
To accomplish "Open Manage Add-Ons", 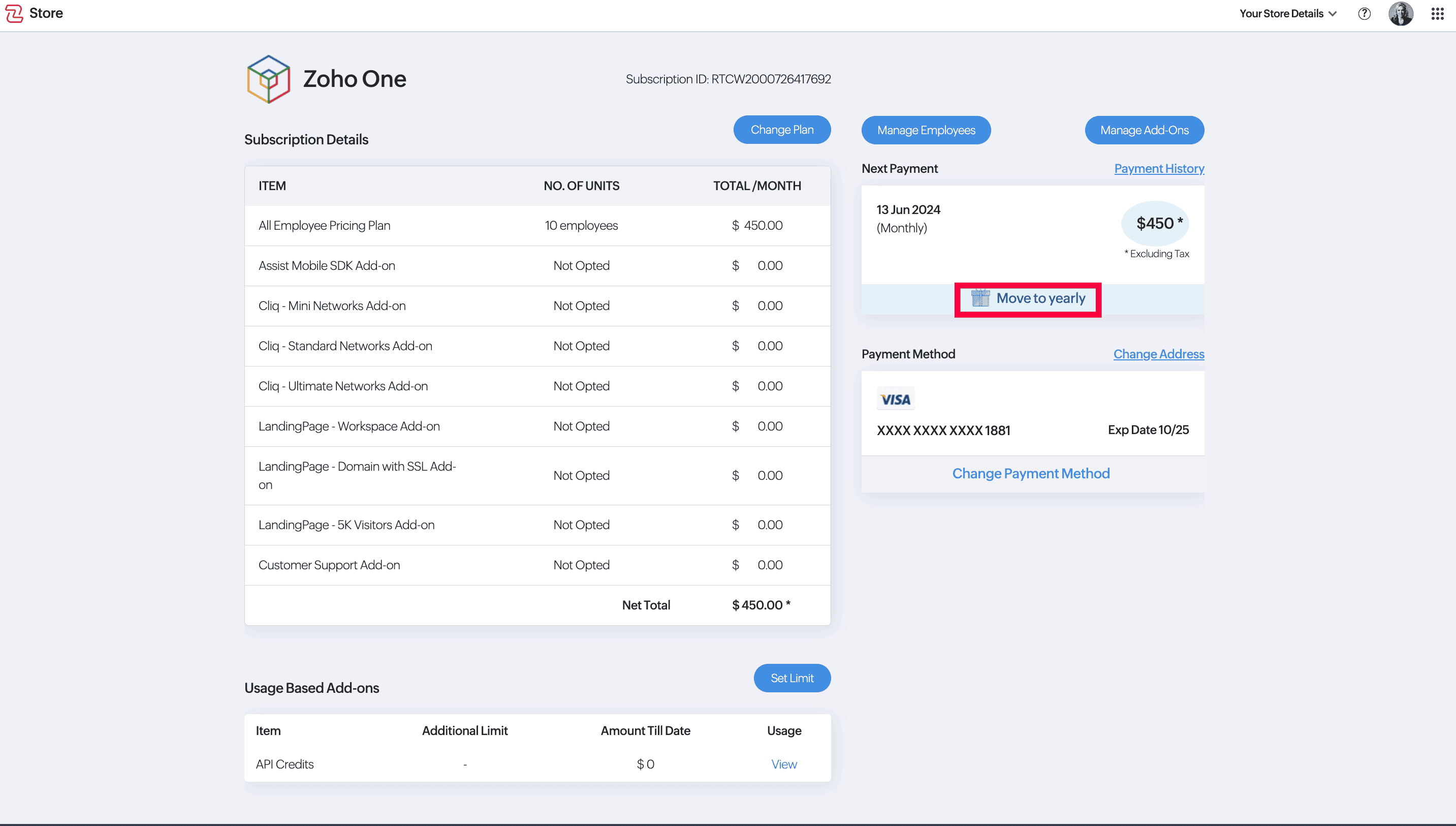I will point(1144,131).
